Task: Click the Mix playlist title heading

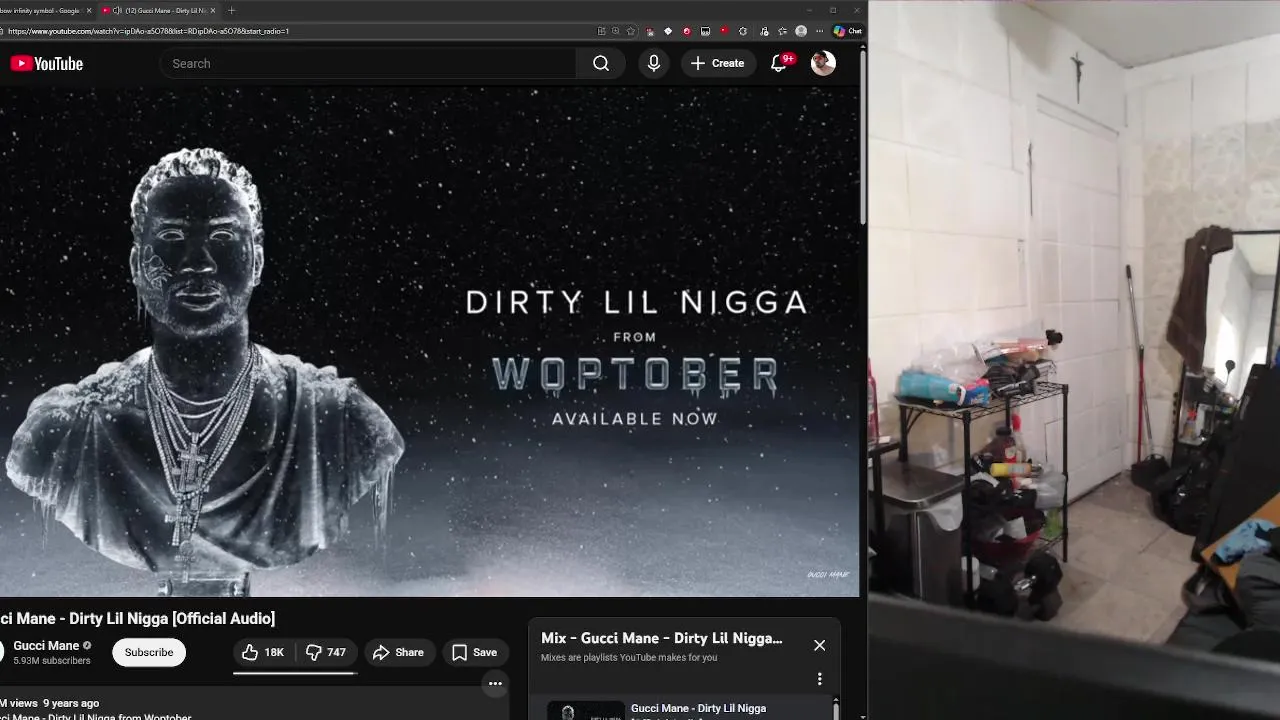Action: pos(662,638)
